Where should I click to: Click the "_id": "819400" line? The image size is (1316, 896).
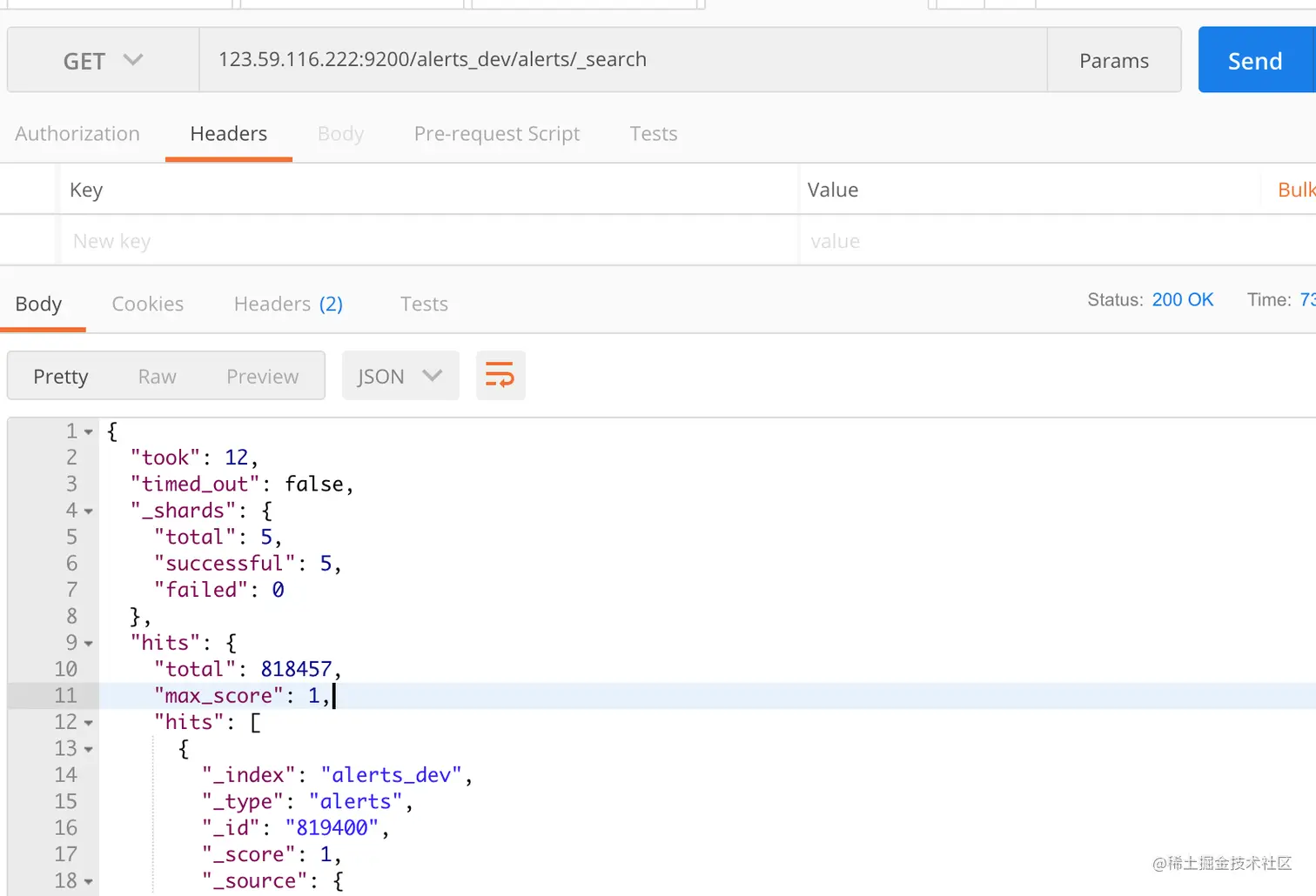tap(296, 828)
